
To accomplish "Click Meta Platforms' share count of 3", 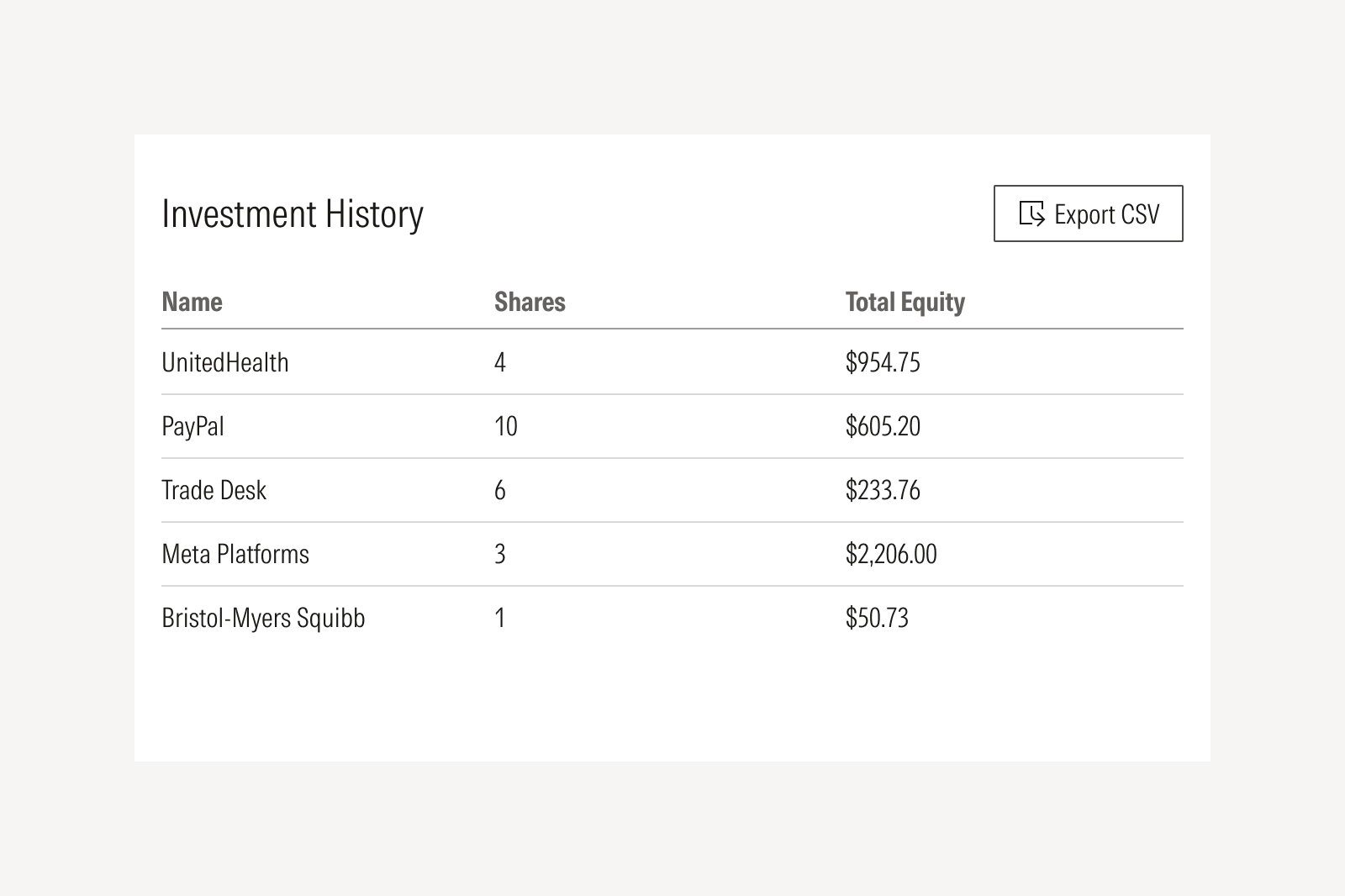I will (x=500, y=554).
